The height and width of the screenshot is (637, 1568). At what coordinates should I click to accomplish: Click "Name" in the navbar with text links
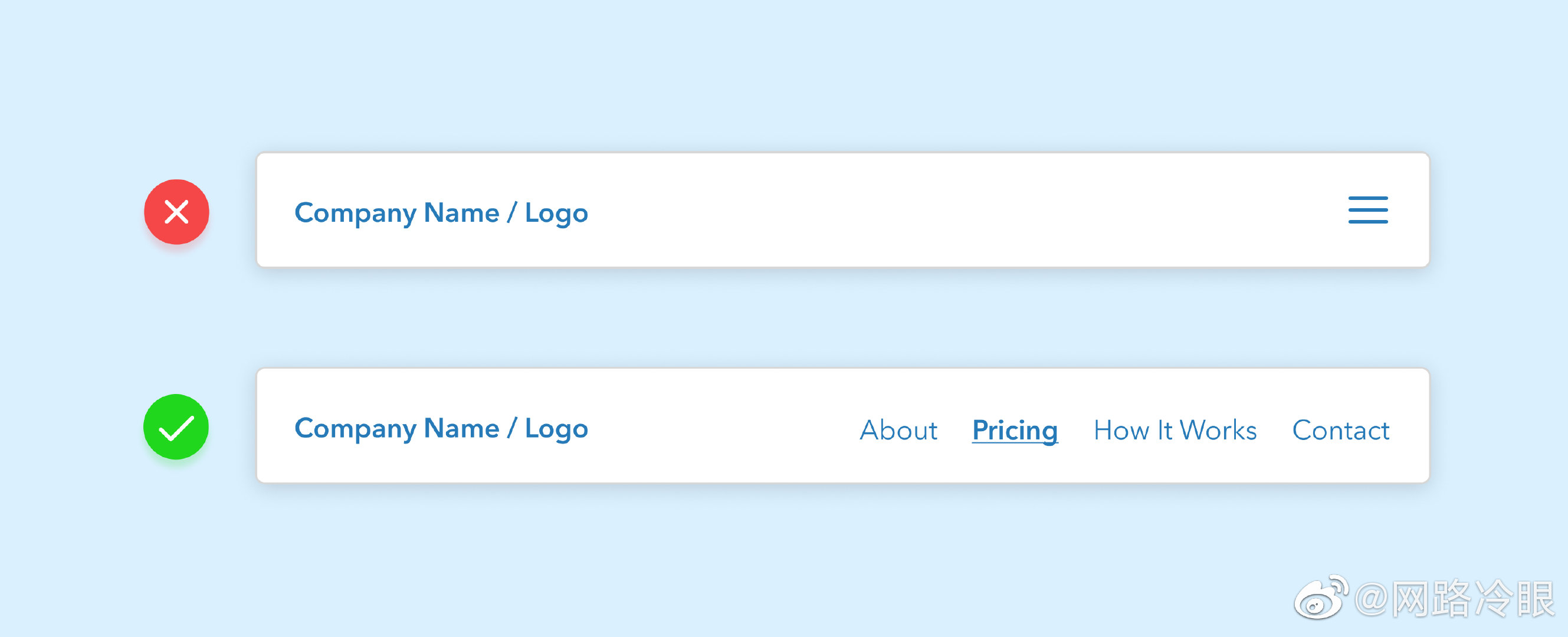click(x=461, y=428)
